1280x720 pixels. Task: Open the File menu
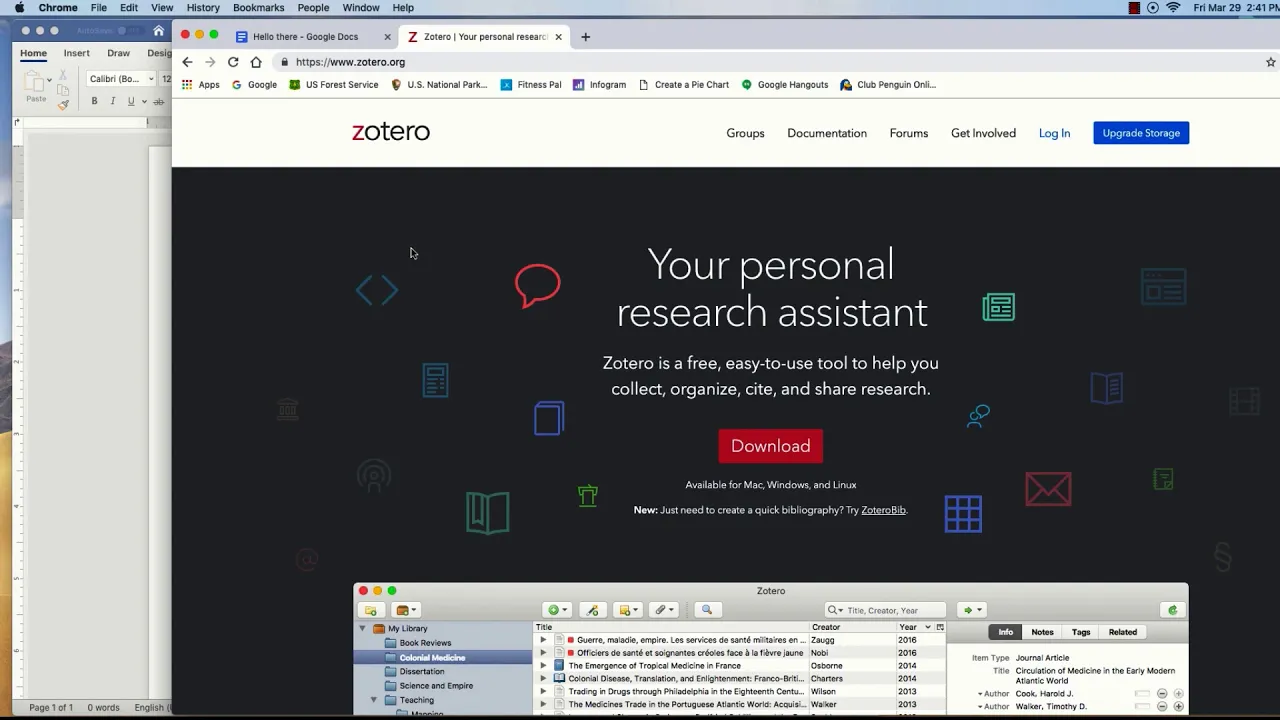click(x=99, y=8)
